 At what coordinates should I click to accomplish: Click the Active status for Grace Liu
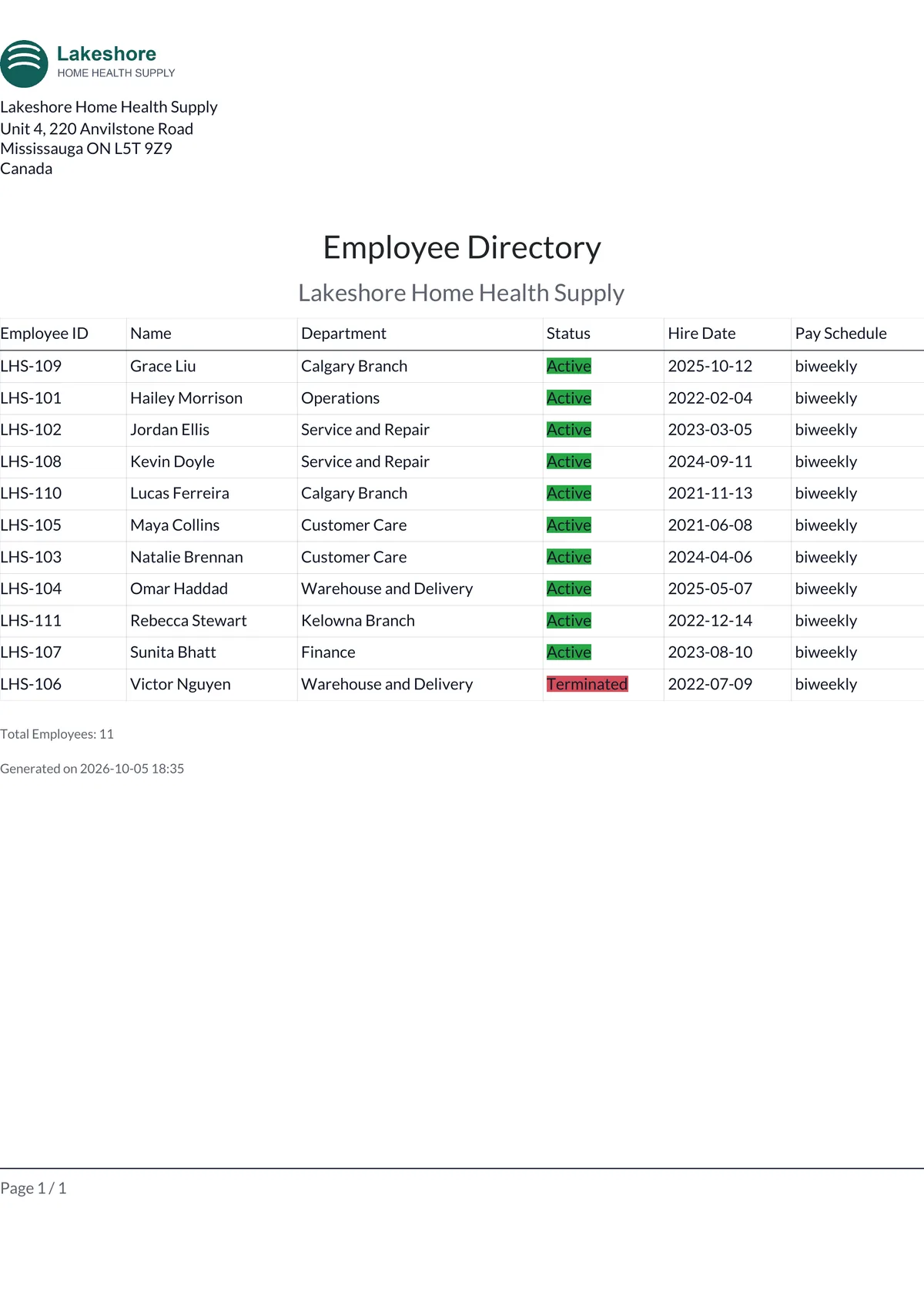click(x=569, y=366)
